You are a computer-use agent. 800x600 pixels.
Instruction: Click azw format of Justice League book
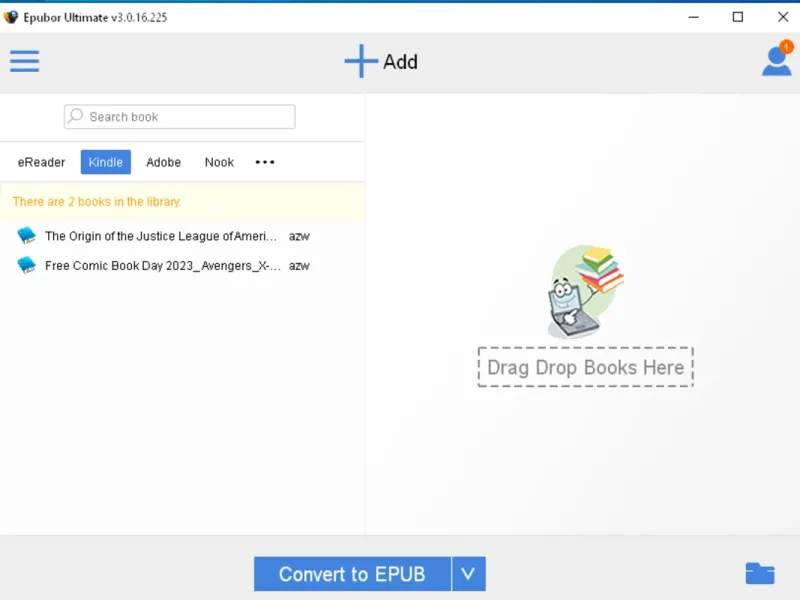click(x=299, y=236)
